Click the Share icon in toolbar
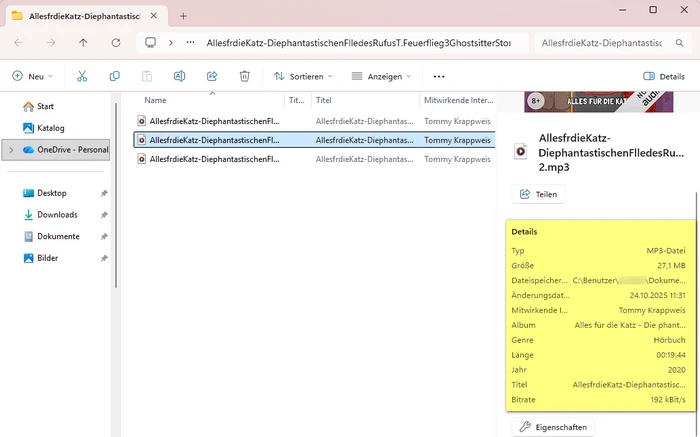Viewport: 700px width, 437px height. click(x=212, y=76)
